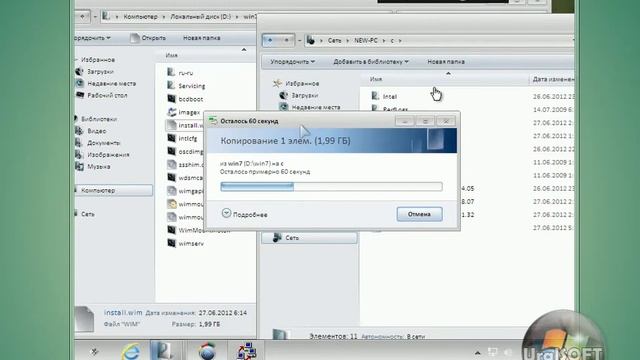Open Недавние места in network window sidebar

click(310, 107)
